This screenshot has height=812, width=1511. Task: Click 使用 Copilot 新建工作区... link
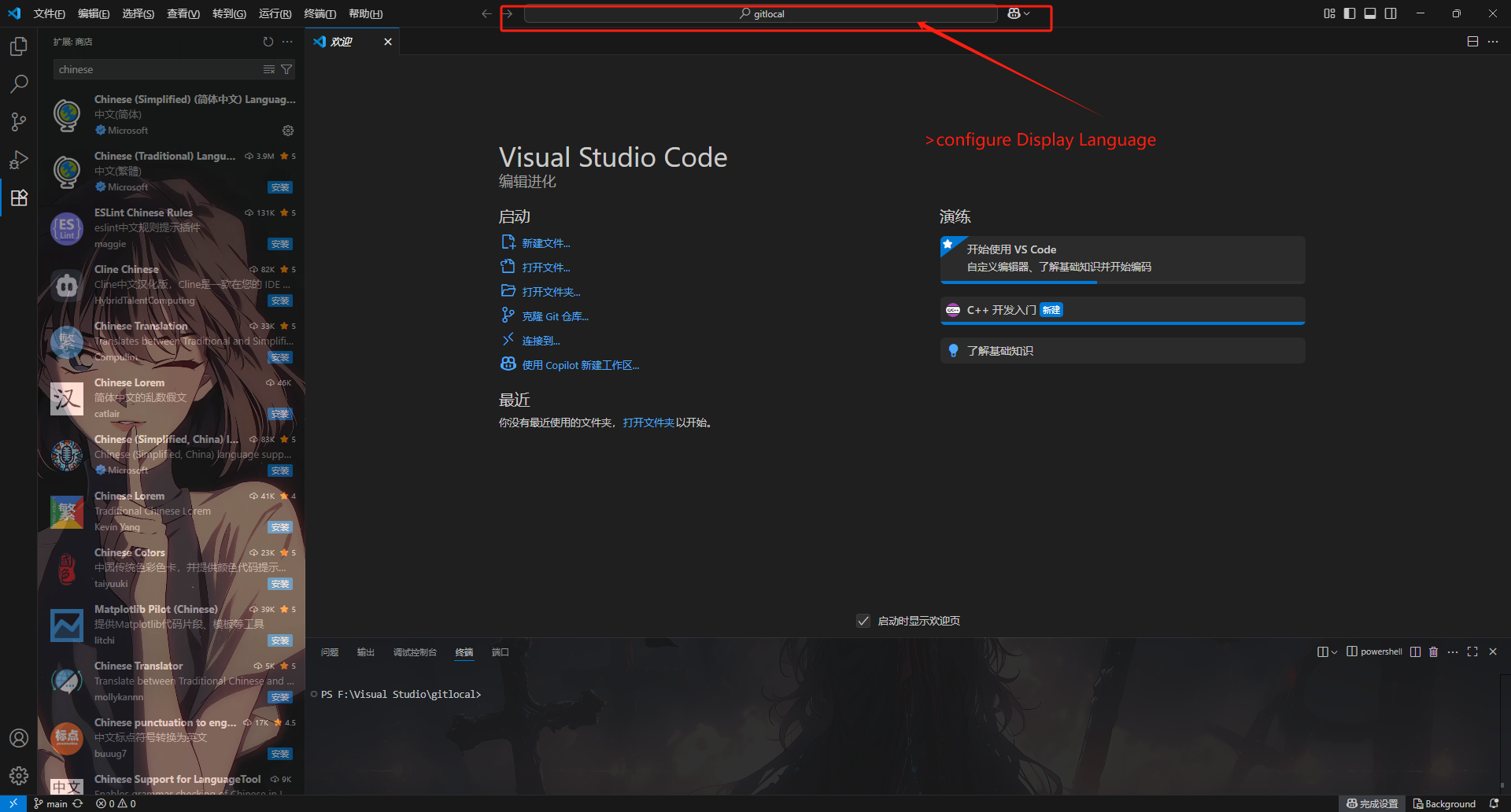pyautogui.click(x=580, y=365)
